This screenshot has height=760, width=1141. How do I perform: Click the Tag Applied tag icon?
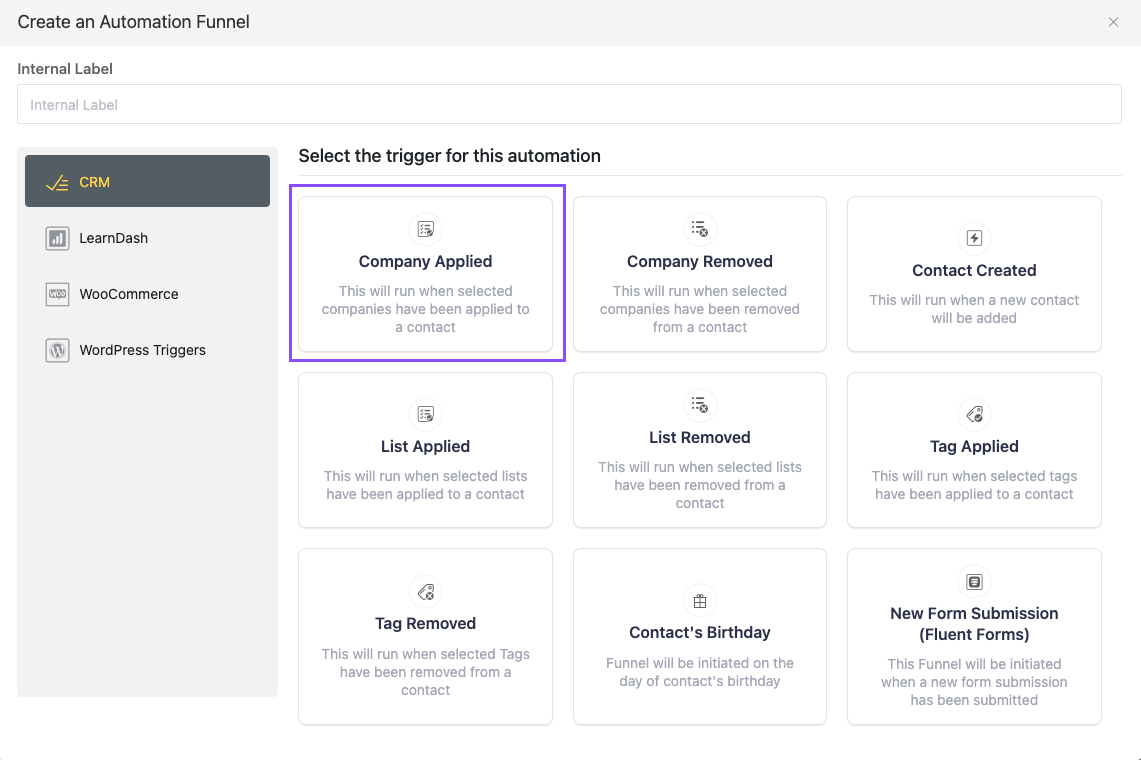[x=974, y=414]
